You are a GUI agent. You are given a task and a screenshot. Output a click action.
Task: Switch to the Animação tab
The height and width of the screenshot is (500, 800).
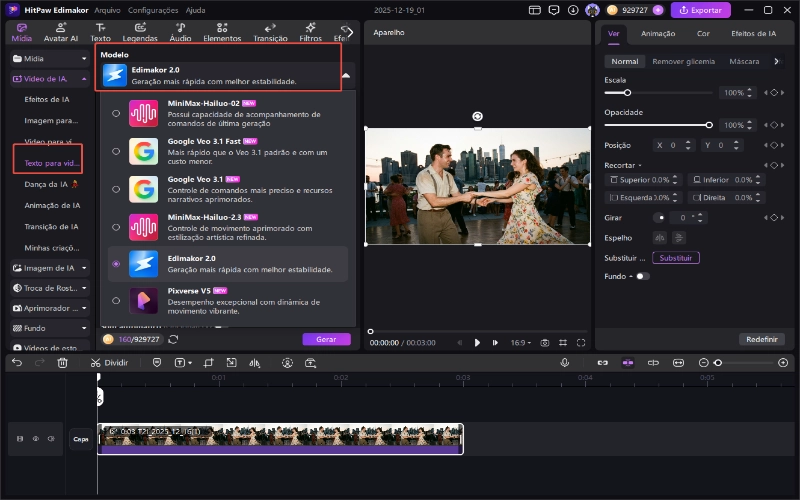[x=657, y=33]
